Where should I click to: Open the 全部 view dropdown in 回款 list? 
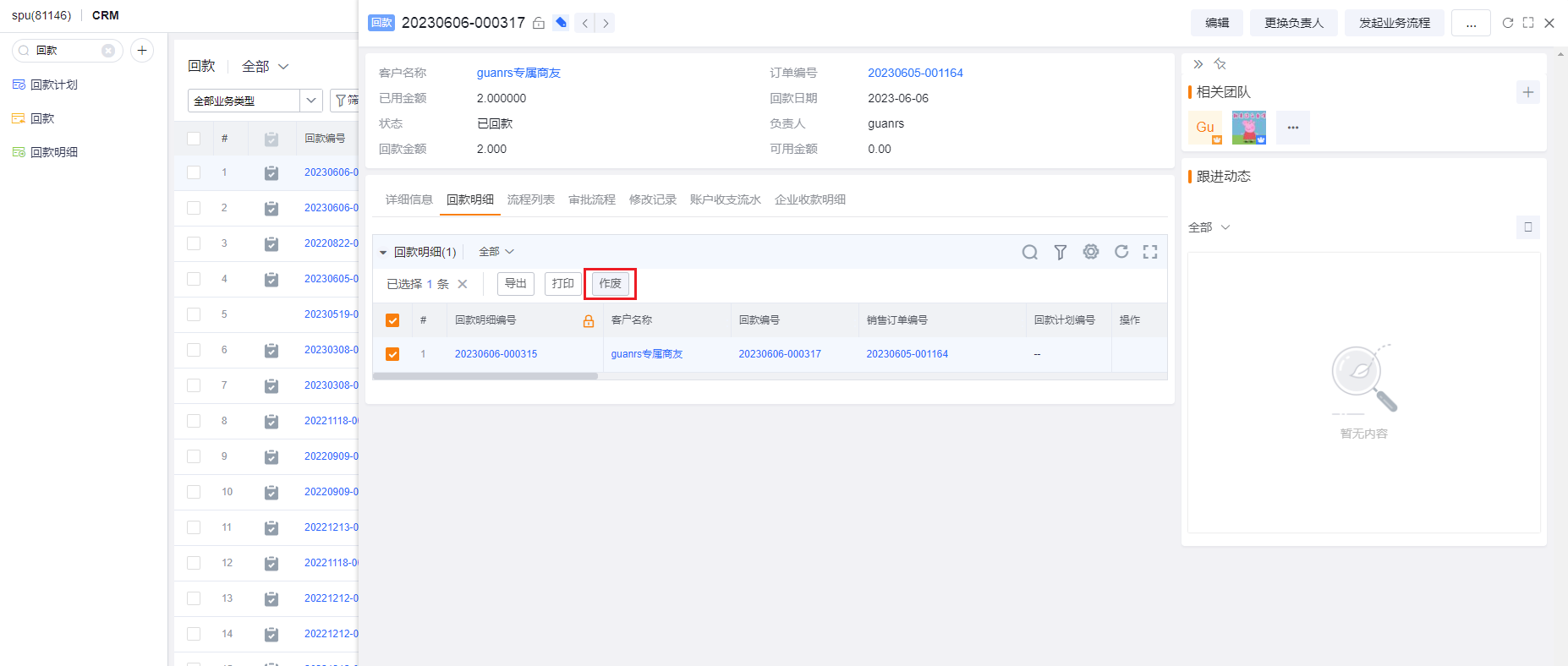coord(266,66)
